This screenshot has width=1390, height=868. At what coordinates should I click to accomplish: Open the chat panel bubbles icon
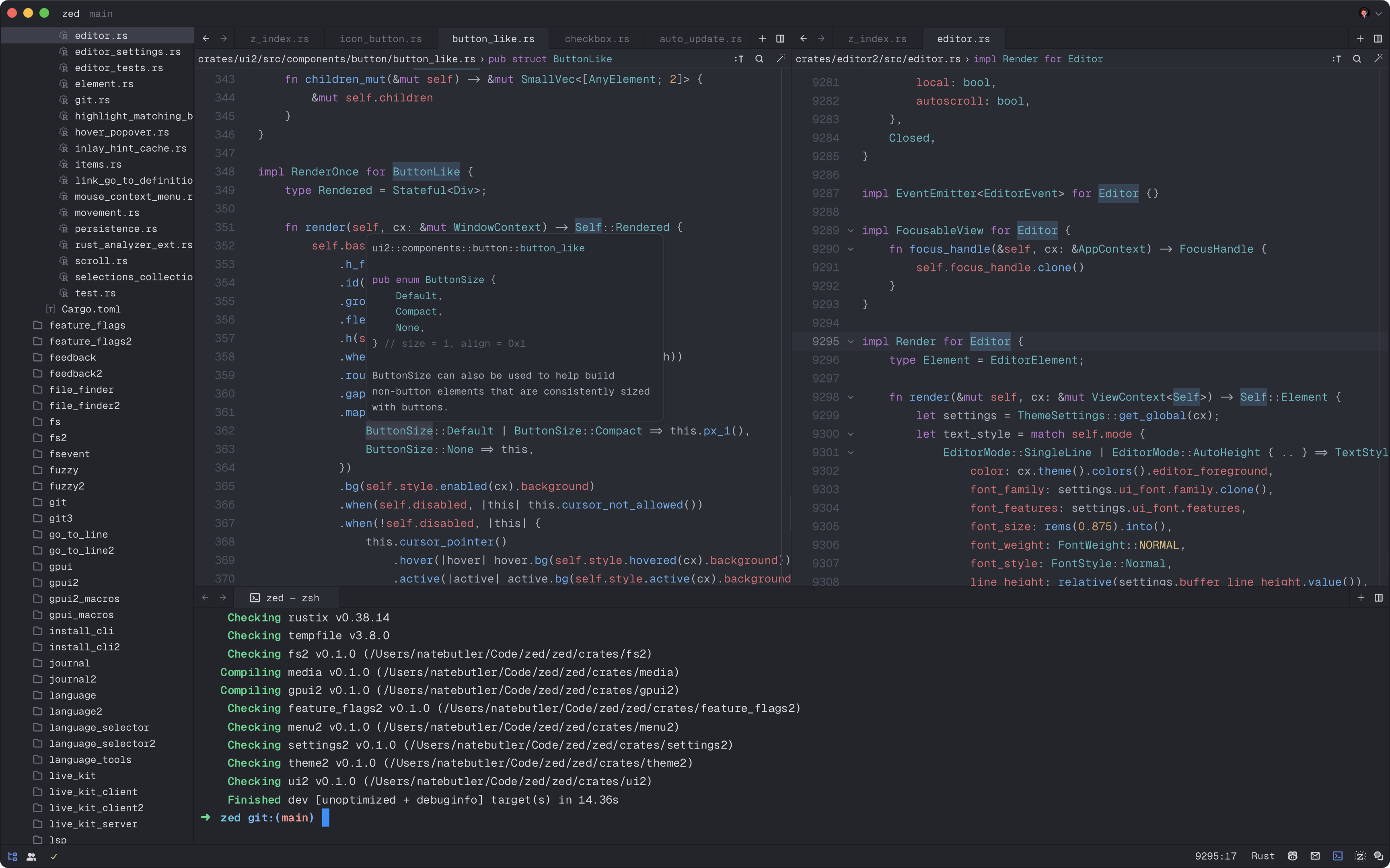1378,856
